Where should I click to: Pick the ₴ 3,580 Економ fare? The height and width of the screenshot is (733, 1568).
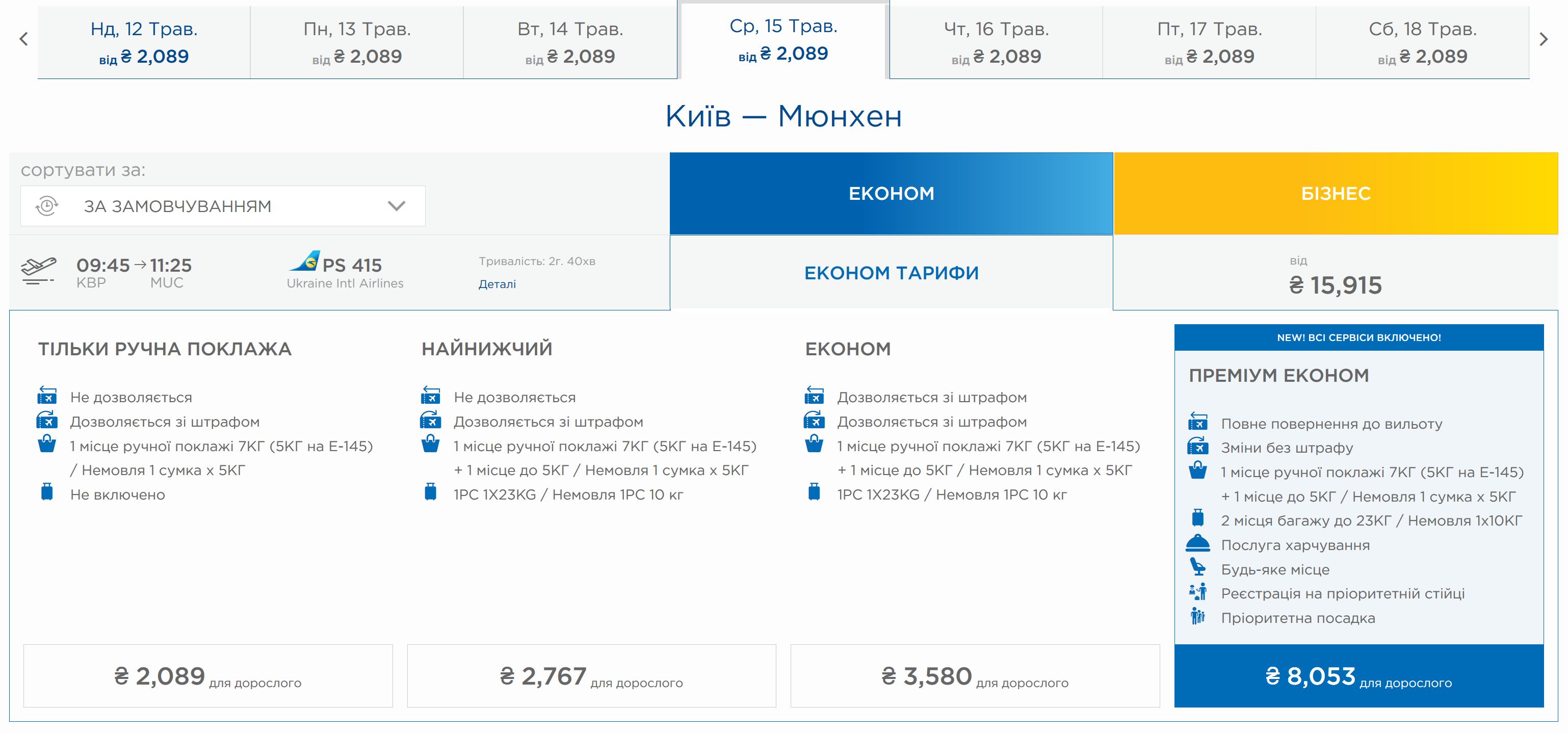point(975,676)
